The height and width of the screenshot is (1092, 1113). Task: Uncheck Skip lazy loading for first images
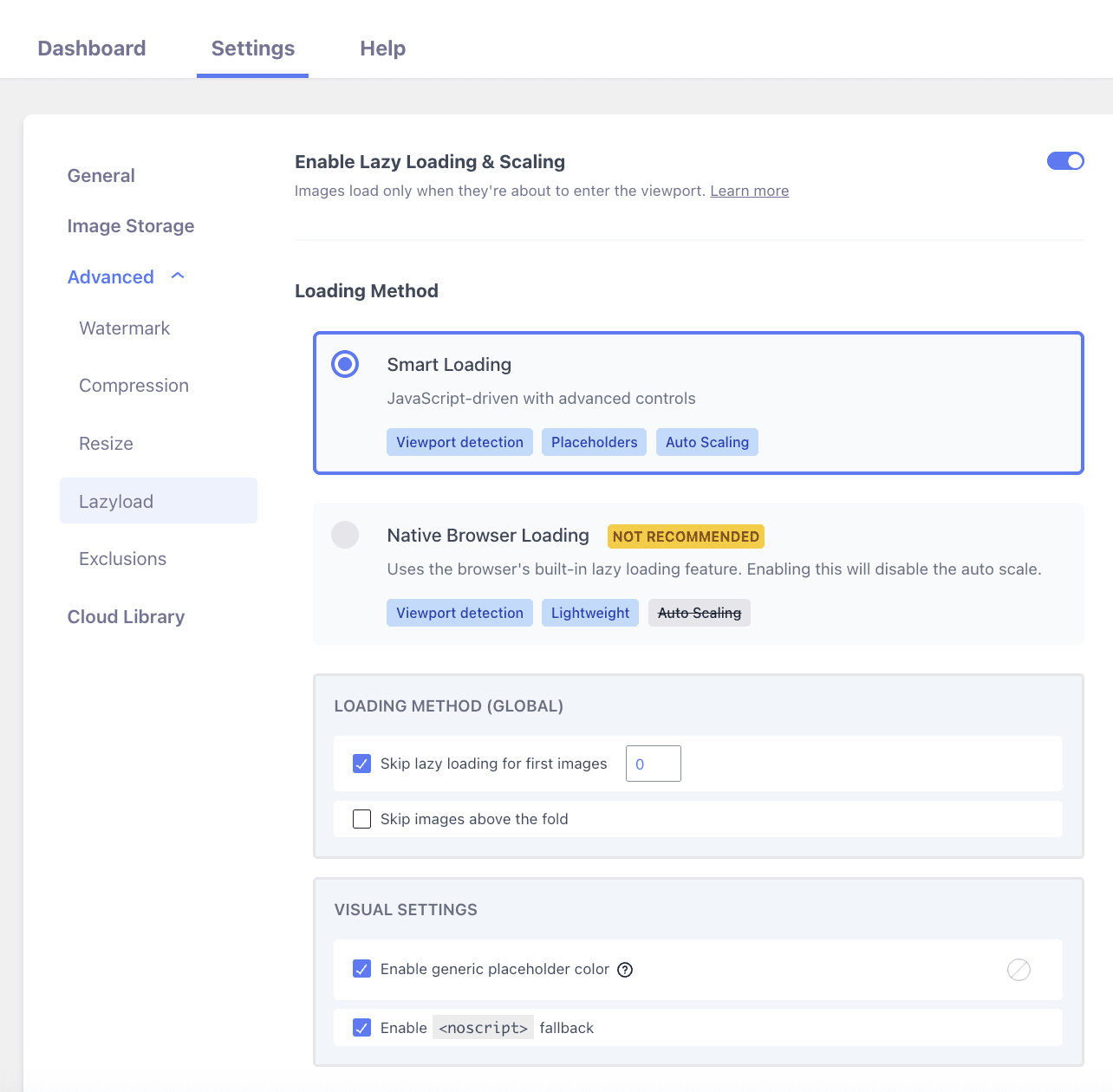point(362,764)
